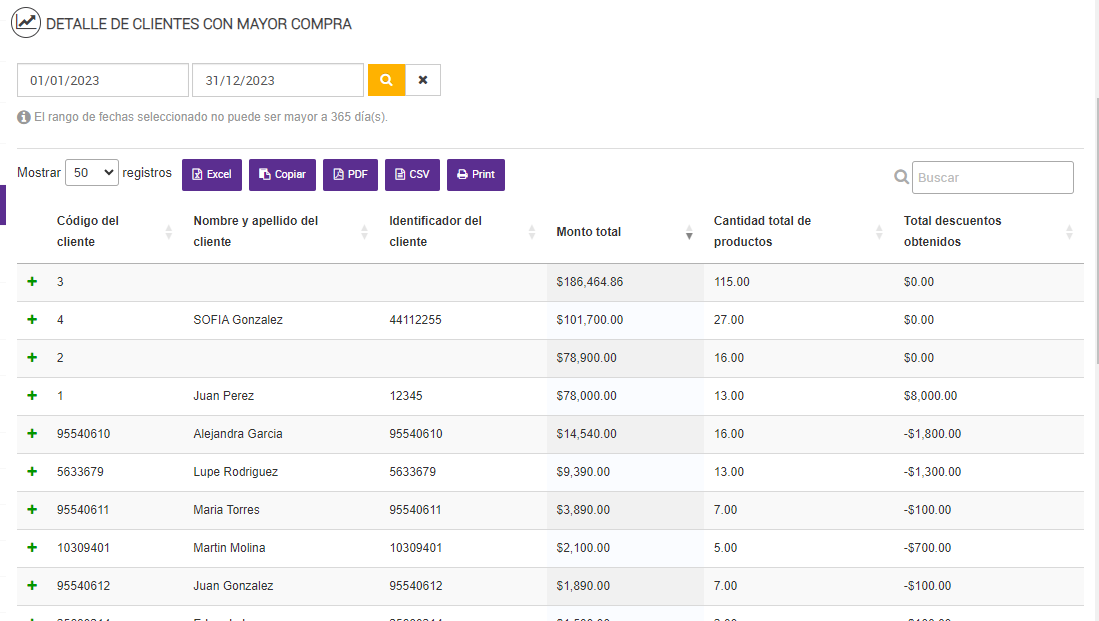Clear date filter with X button

coord(423,80)
